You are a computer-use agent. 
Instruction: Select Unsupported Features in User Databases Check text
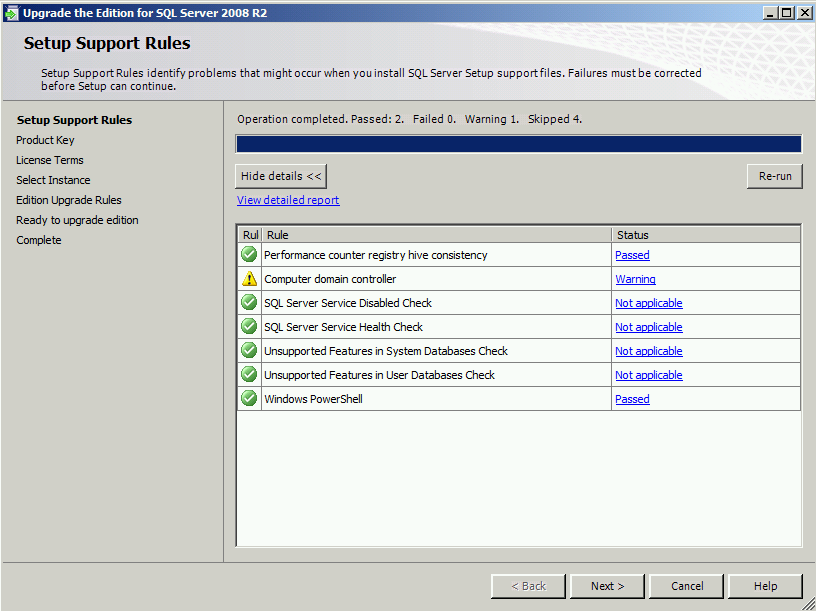click(x=379, y=375)
